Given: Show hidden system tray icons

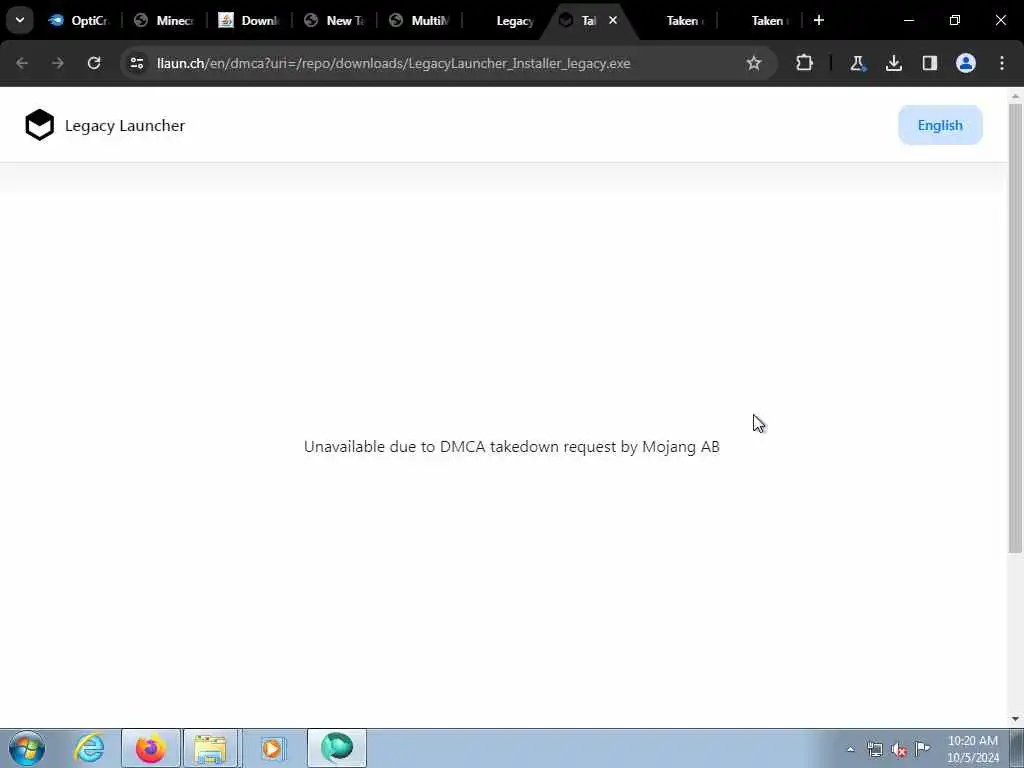Looking at the screenshot, I should [x=850, y=749].
